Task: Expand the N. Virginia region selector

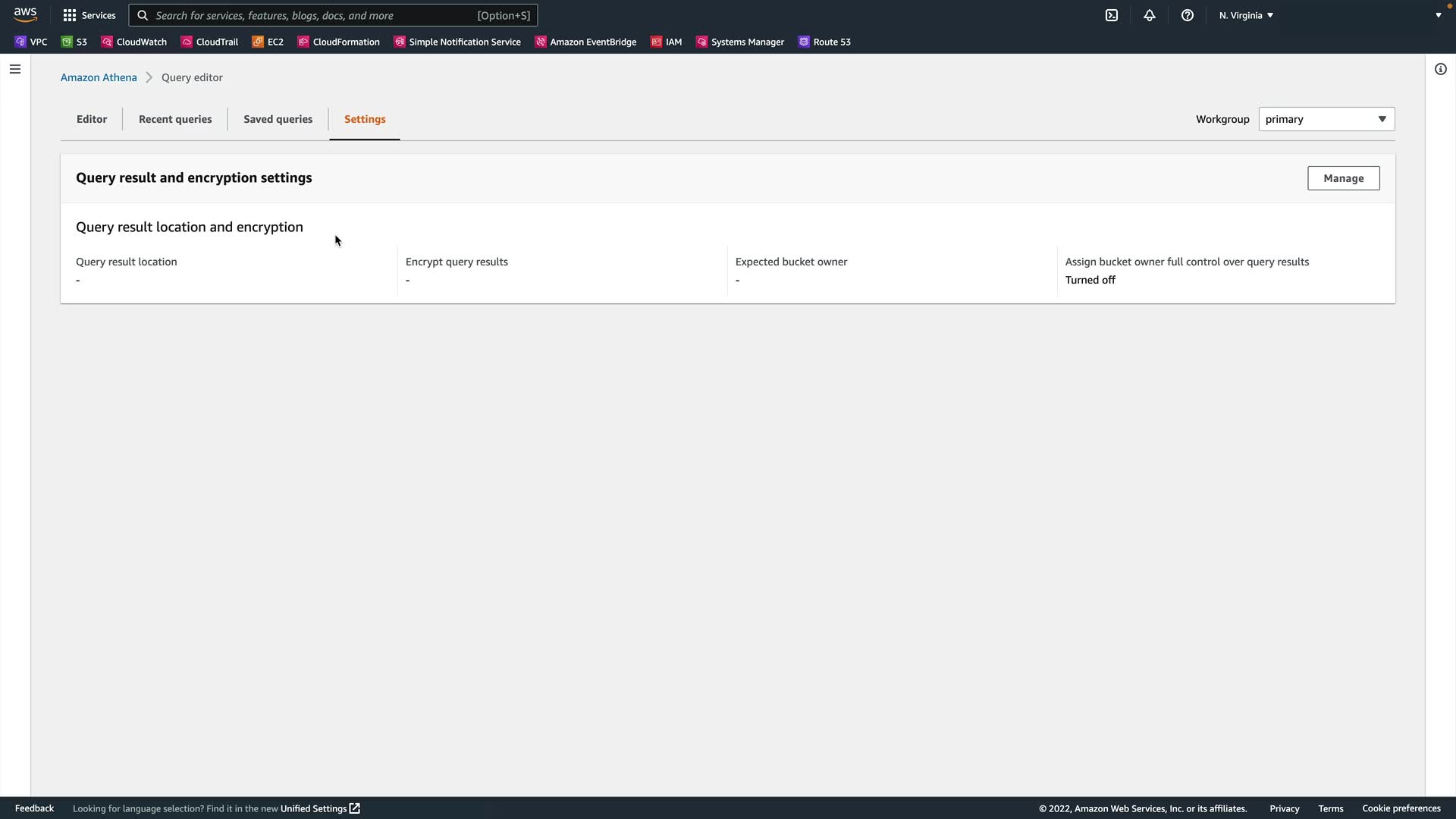Action: coord(1246,15)
